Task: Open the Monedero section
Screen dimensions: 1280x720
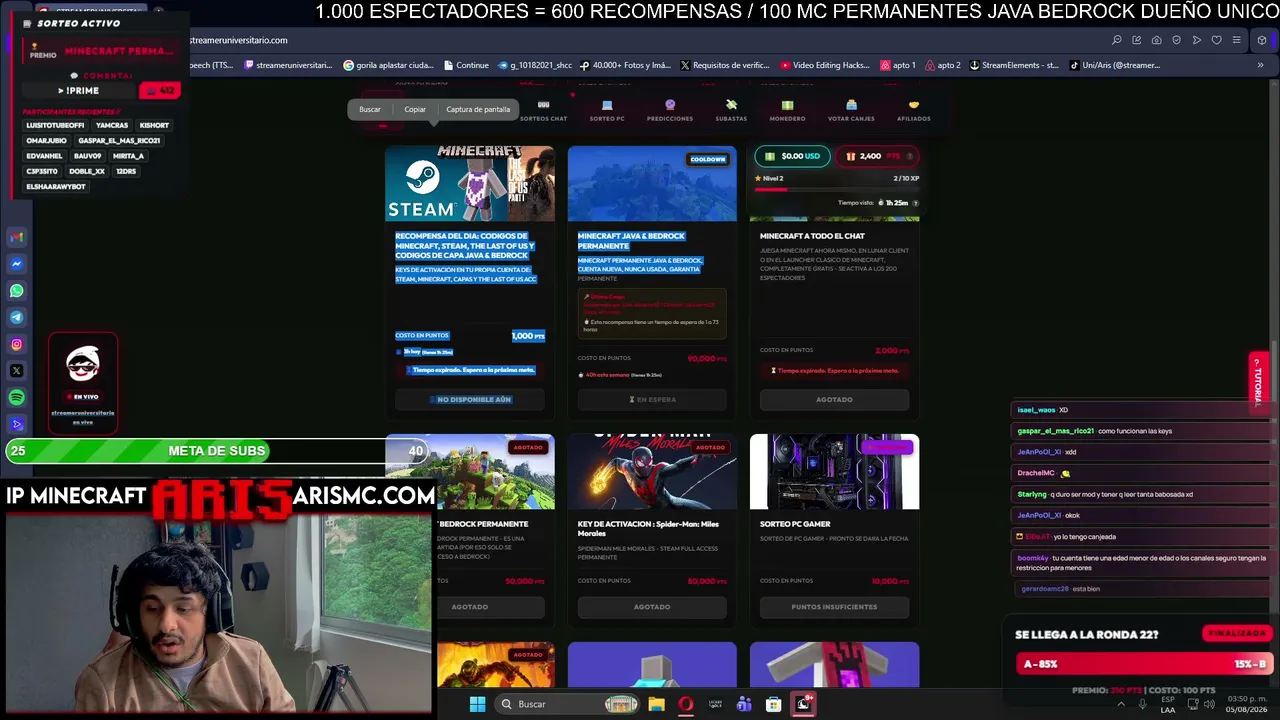Action: pyautogui.click(x=787, y=110)
